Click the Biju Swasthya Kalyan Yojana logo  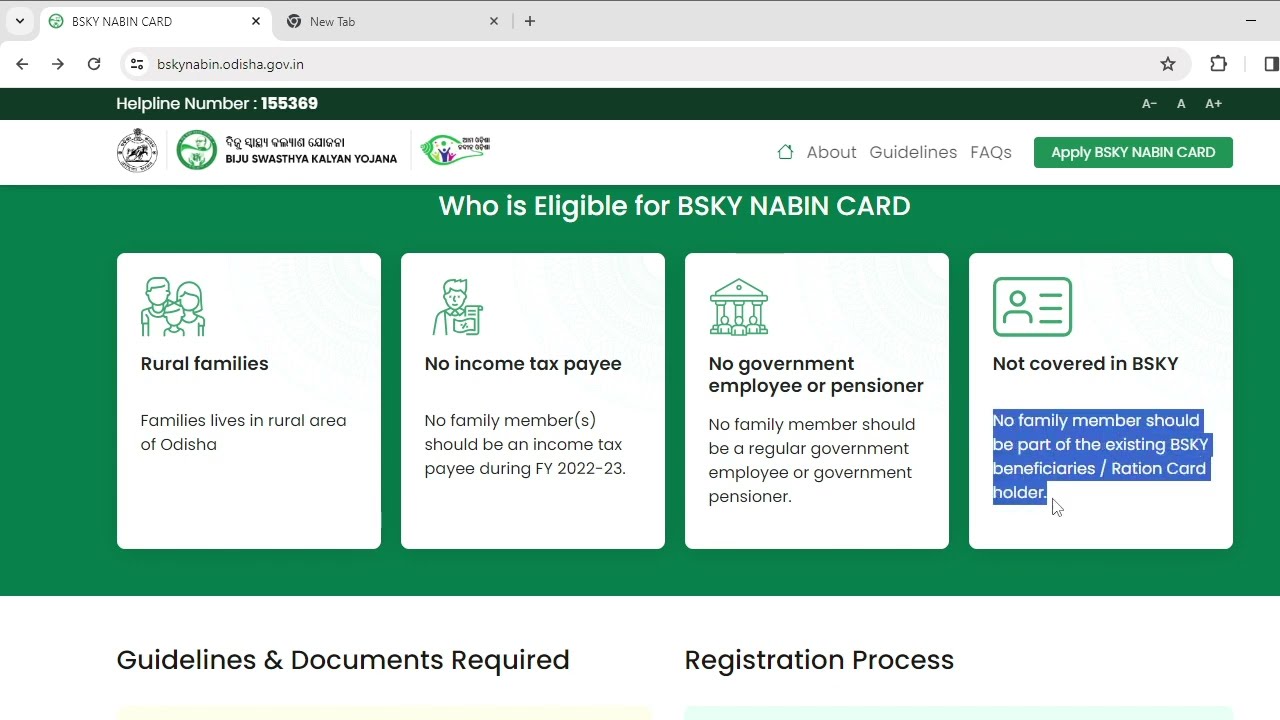pos(287,151)
